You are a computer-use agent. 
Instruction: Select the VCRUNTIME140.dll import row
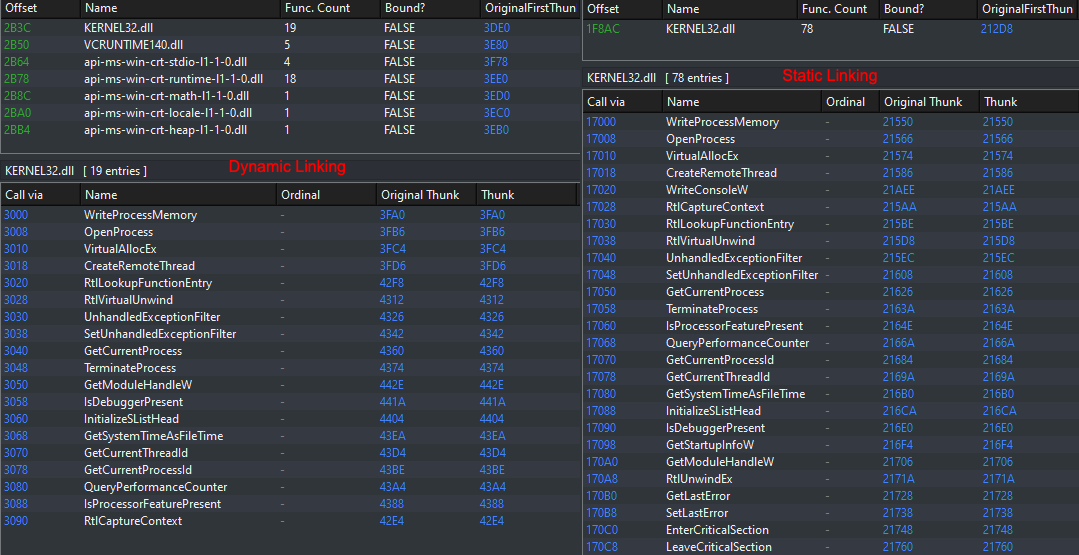[289, 45]
